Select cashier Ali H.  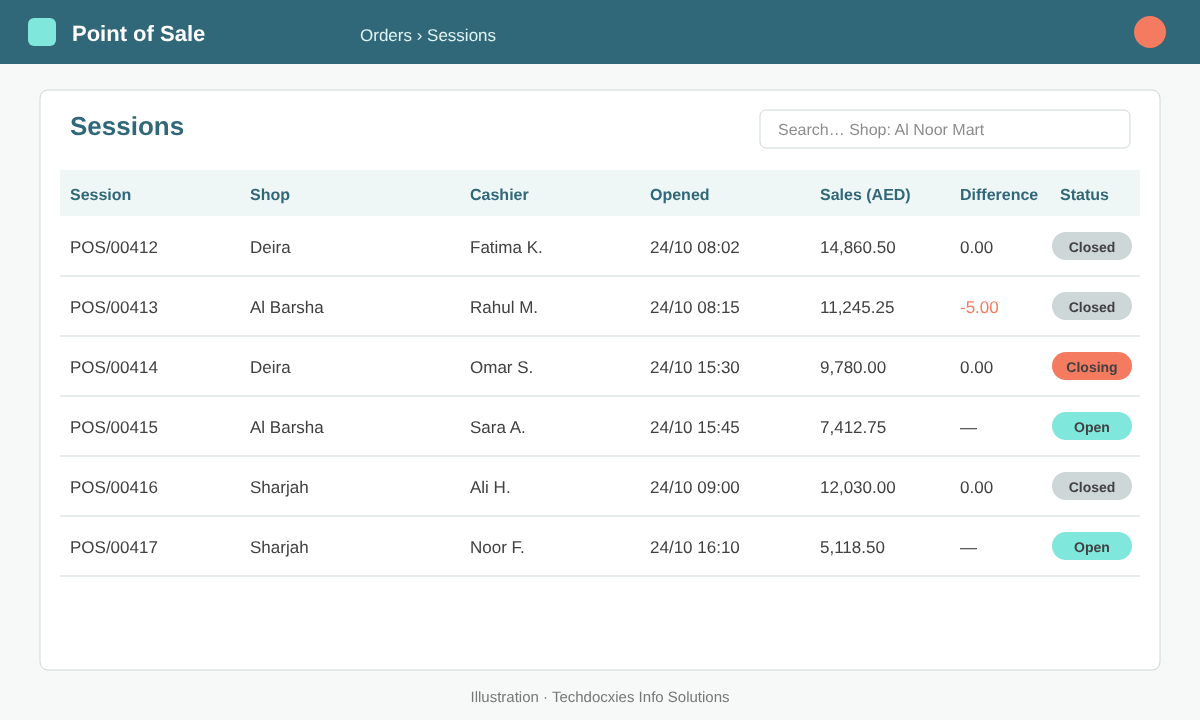pos(490,487)
